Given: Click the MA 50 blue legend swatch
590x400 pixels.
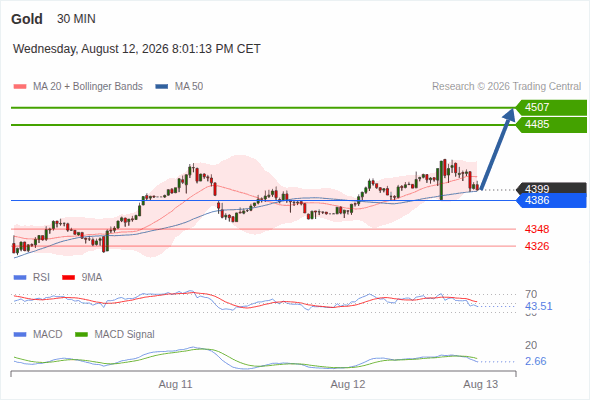Looking at the screenshot, I should (x=162, y=87).
